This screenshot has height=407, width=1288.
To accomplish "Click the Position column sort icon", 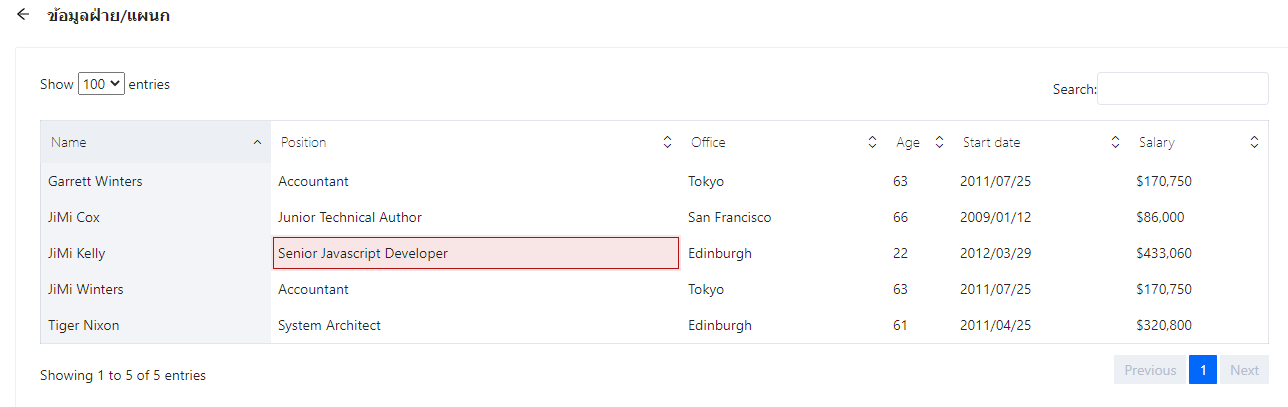I will pos(667,143).
